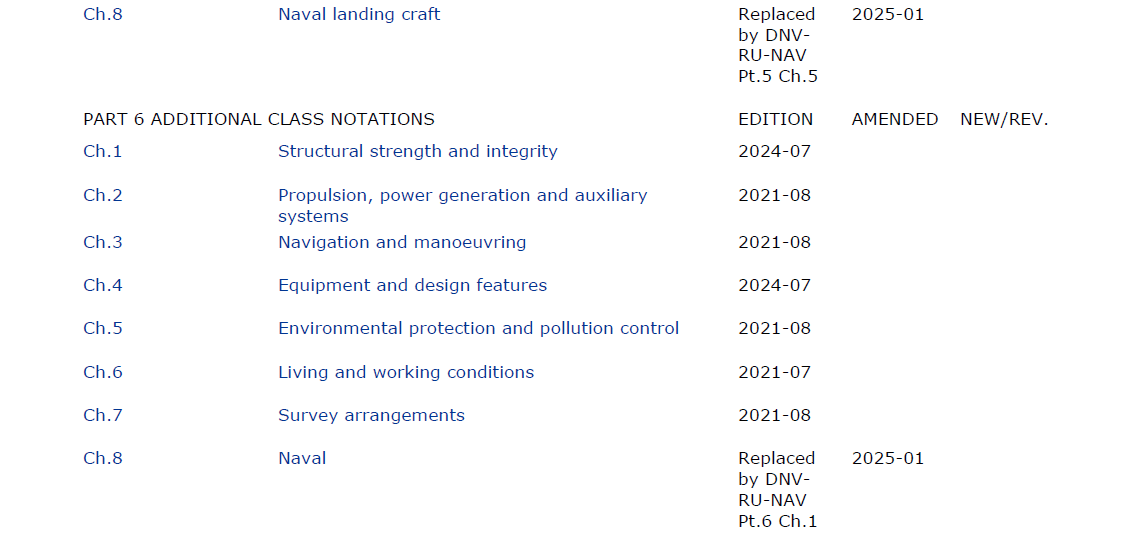
Task: Open Living and working conditions chapter
Action: 405,373
